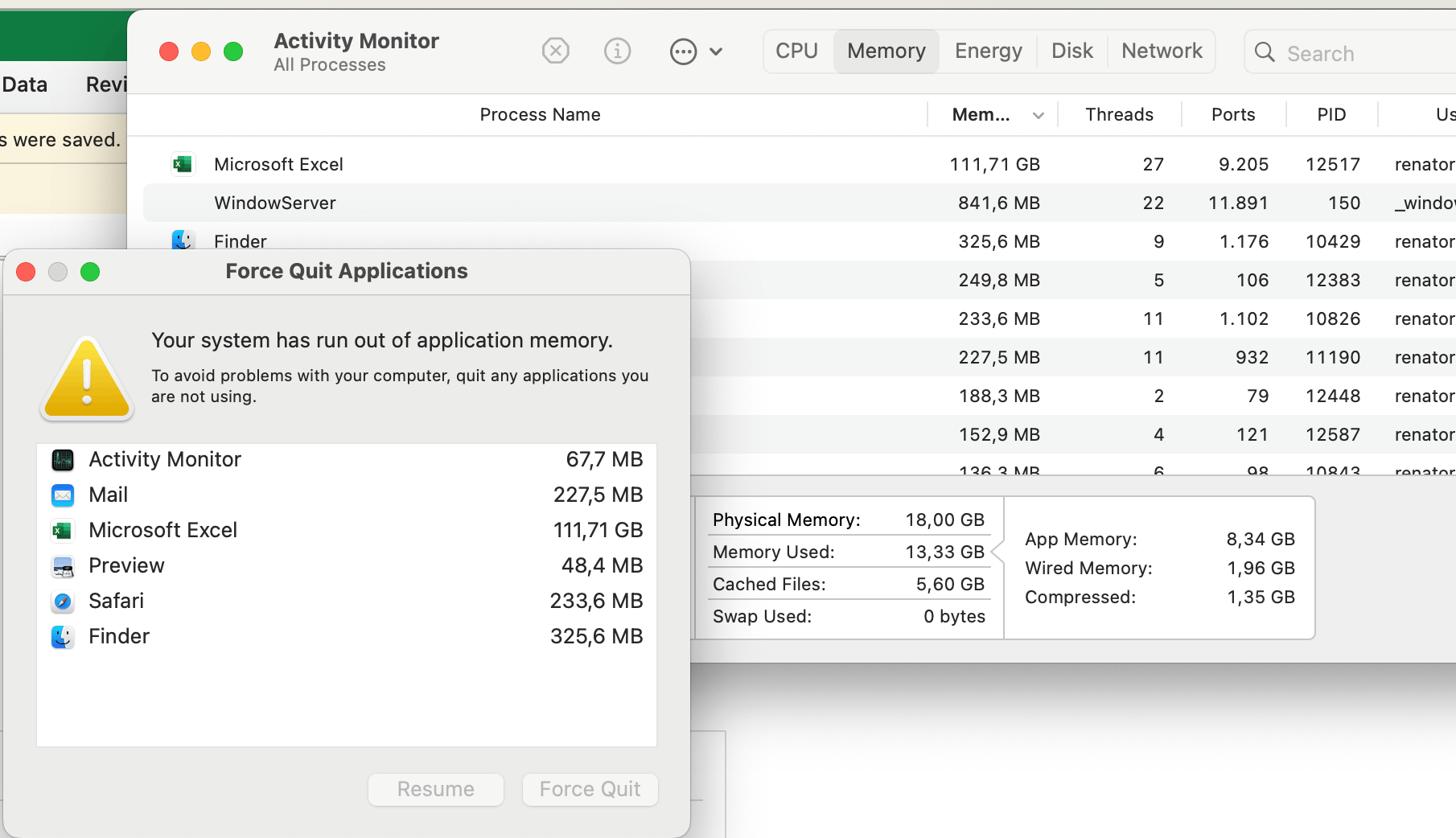This screenshot has width=1456, height=838.
Task: Select Microsoft Excel name in Force Quit list
Action: (x=162, y=531)
